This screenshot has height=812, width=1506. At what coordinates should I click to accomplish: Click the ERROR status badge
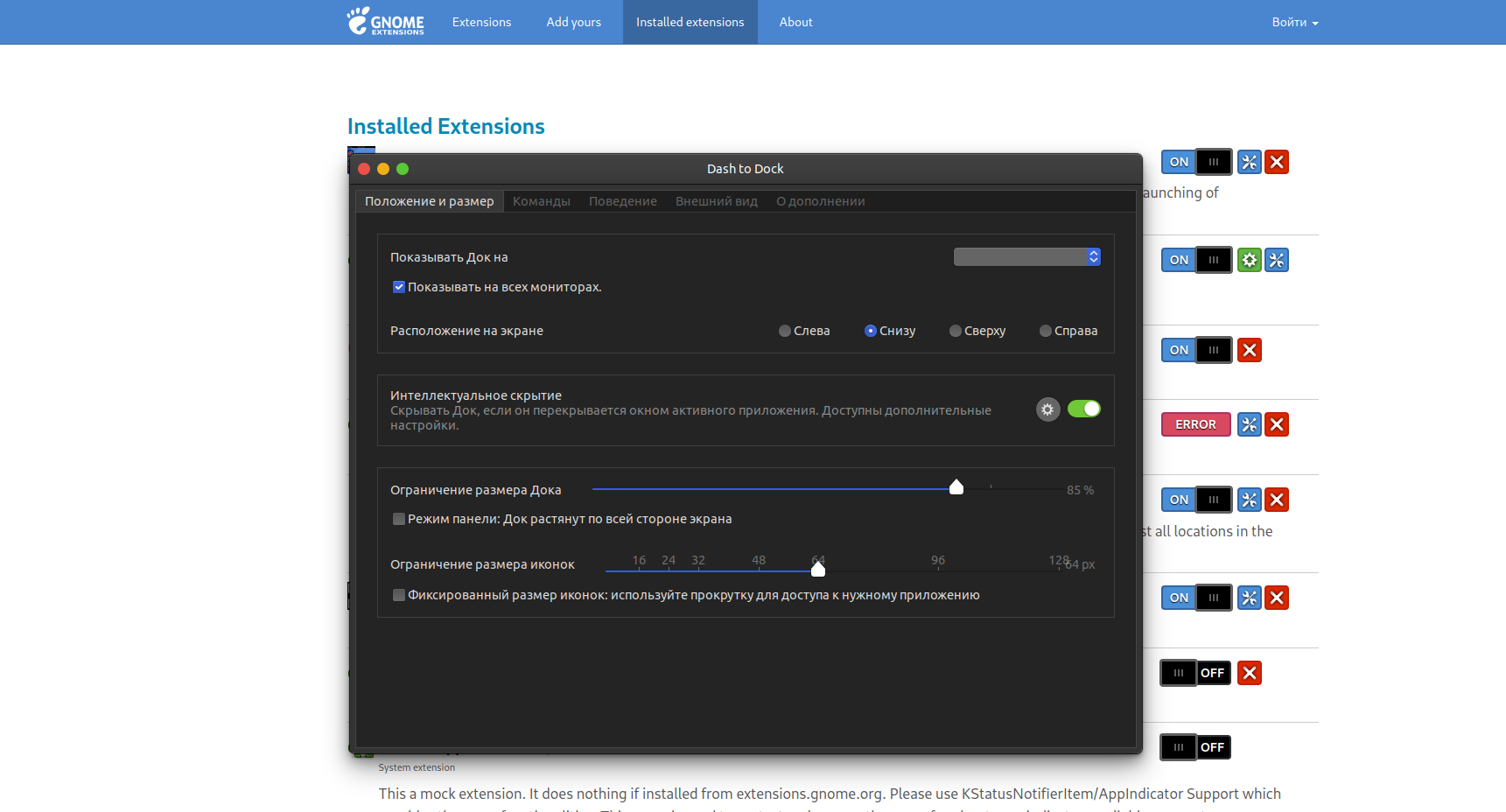click(x=1196, y=424)
